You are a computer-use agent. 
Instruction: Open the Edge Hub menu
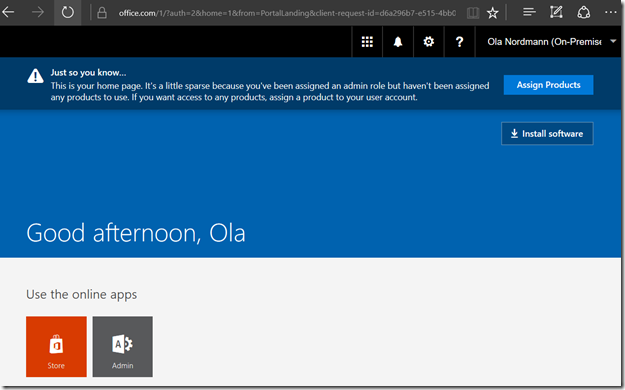point(529,12)
